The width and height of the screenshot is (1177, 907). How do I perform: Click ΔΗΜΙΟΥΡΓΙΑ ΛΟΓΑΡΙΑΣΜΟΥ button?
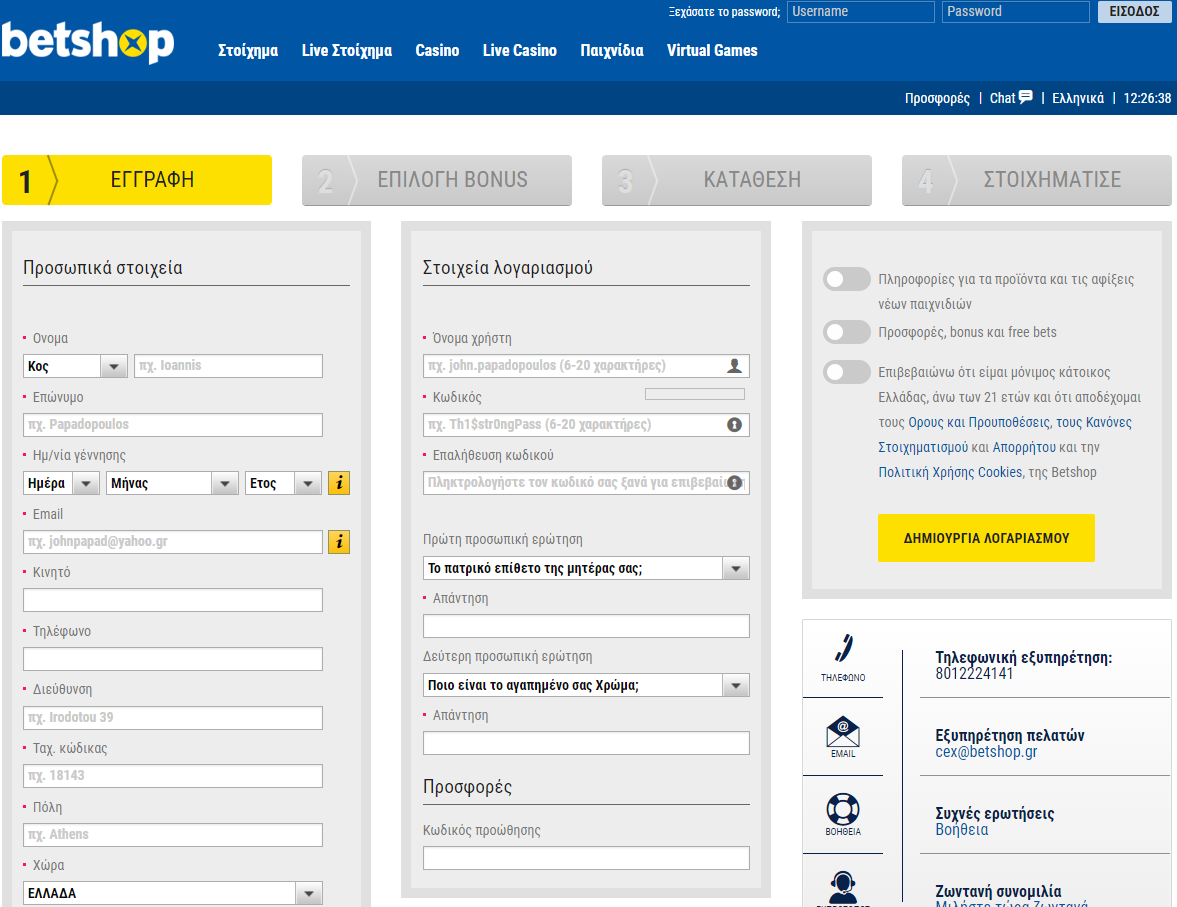(986, 538)
